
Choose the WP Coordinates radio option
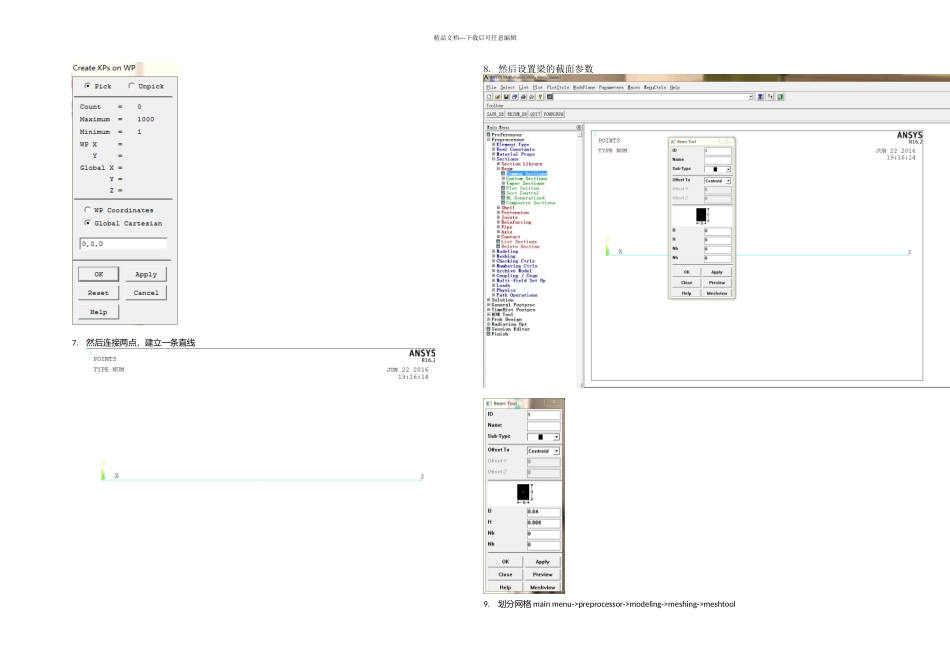pyautogui.click(x=87, y=210)
